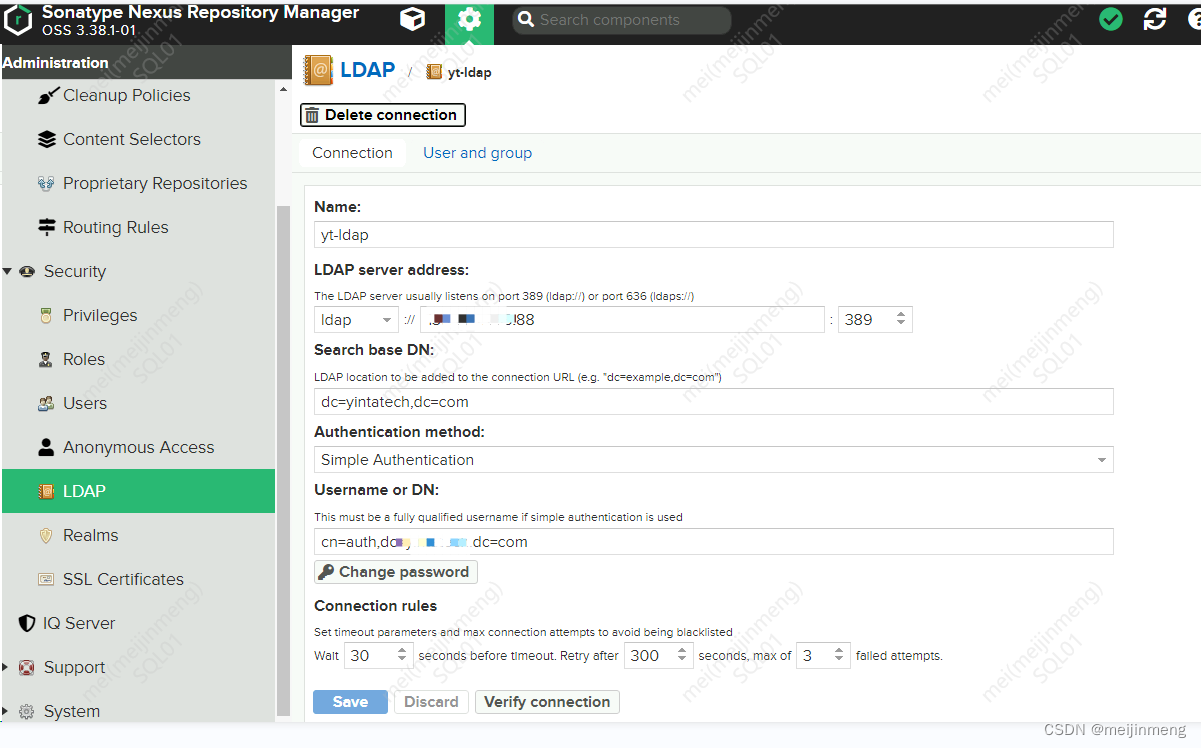Click the SSL Certificates icon
This screenshot has height=748, width=1201.
tap(46, 580)
